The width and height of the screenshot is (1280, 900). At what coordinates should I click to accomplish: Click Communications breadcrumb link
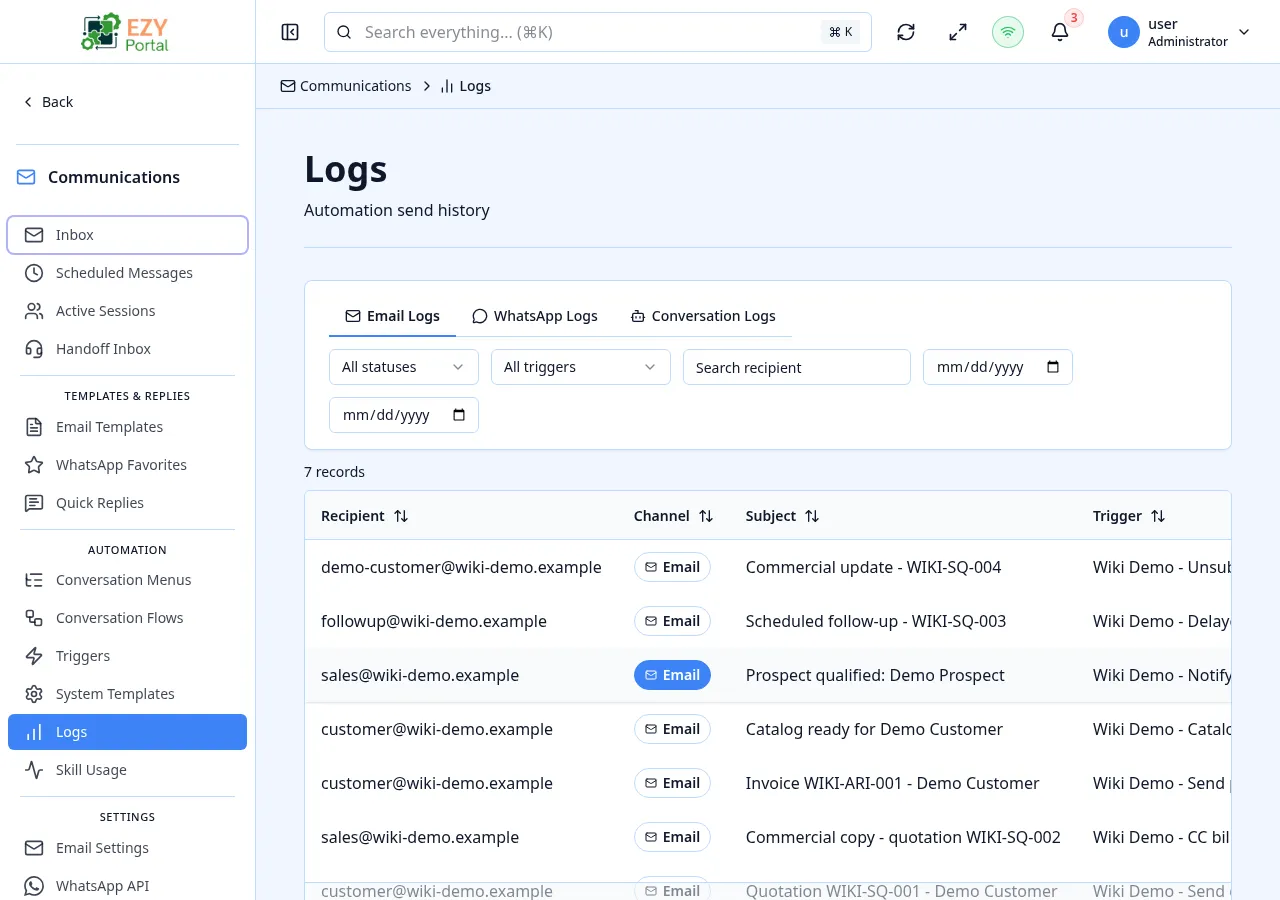(x=346, y=86)
